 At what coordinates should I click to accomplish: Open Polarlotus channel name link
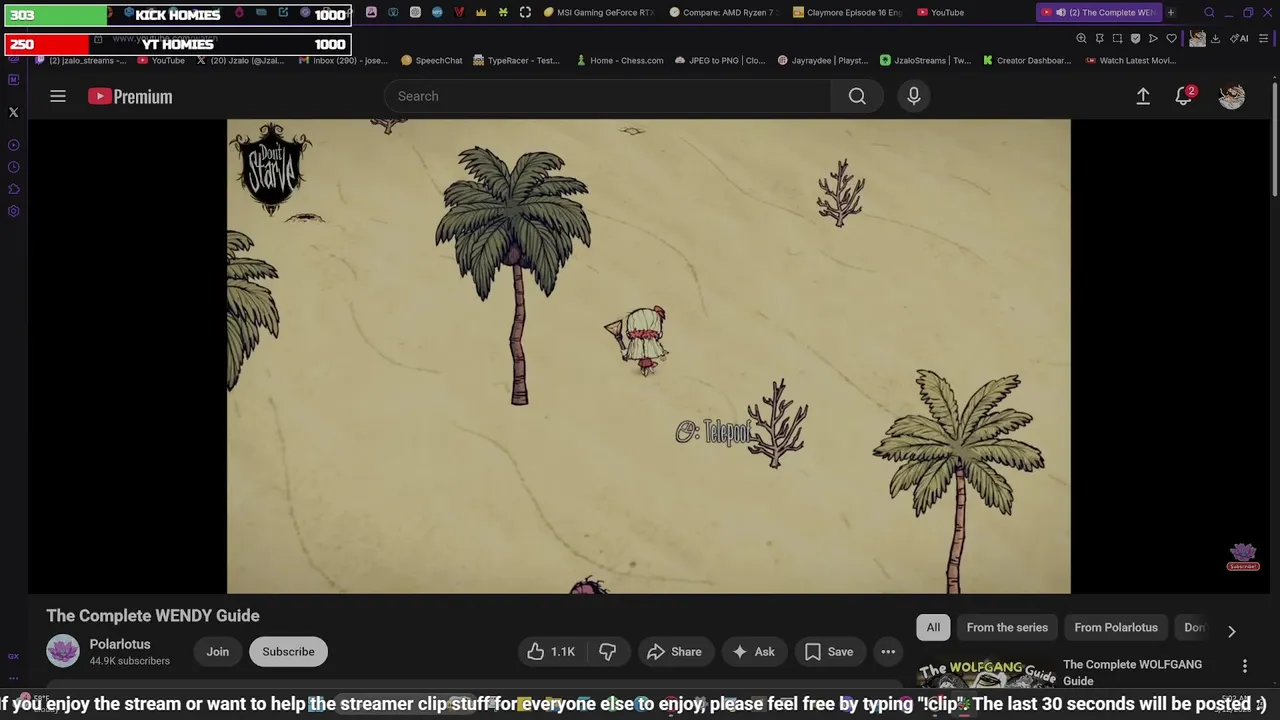(120, 644)
